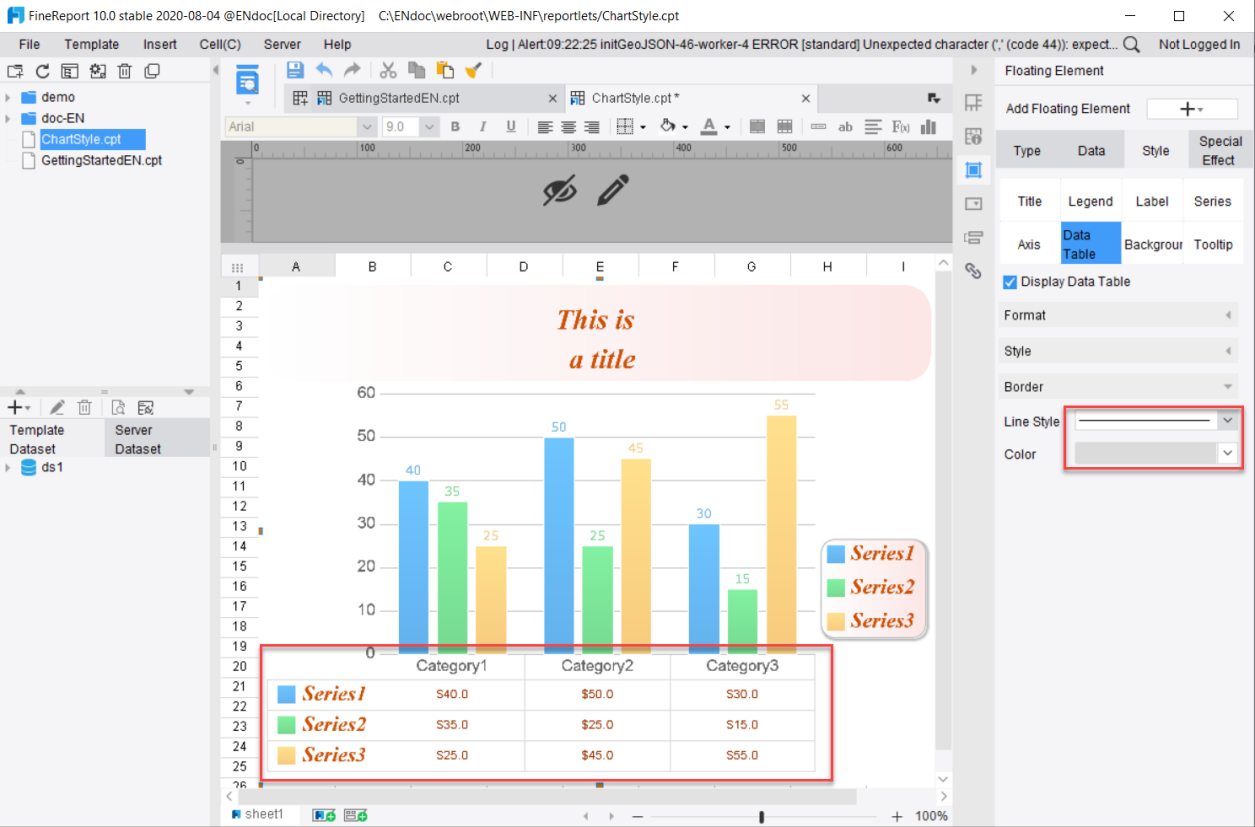Screen dimensions: 1255x827
Task: Cut selection with the scissors icon
Action: 387,70
